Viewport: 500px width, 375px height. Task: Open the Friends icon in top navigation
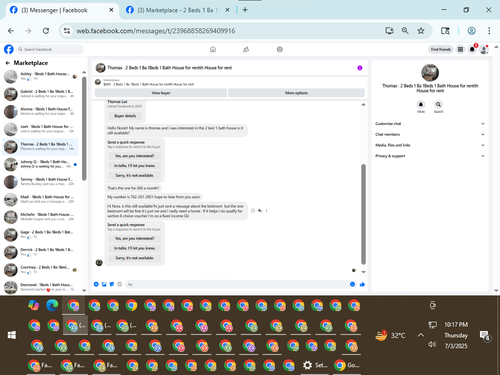(246, 49)
